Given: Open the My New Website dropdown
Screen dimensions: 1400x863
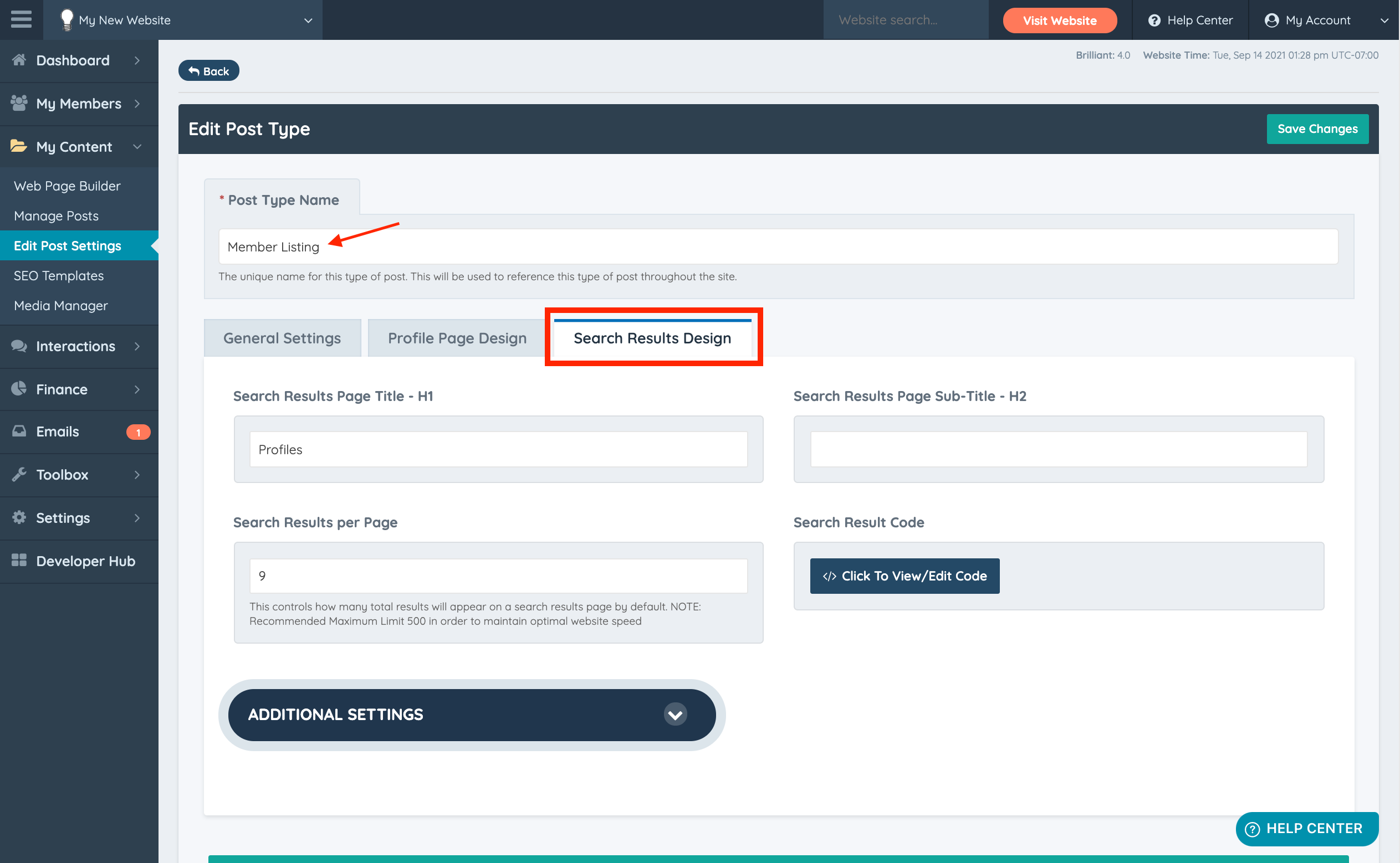Looking at the screenshot, I should pyautogui.click(x=308, y=20).
